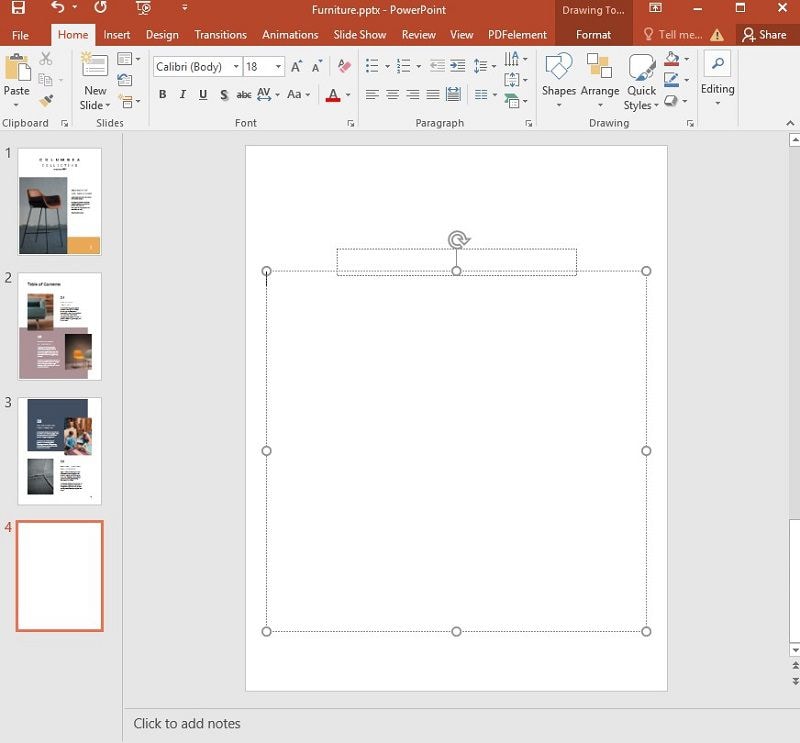The image size is (800, 743).
Task: Open the Customize Quick Access Toolbar arrow
Action: pyautogui.click(x=185, y=8)
